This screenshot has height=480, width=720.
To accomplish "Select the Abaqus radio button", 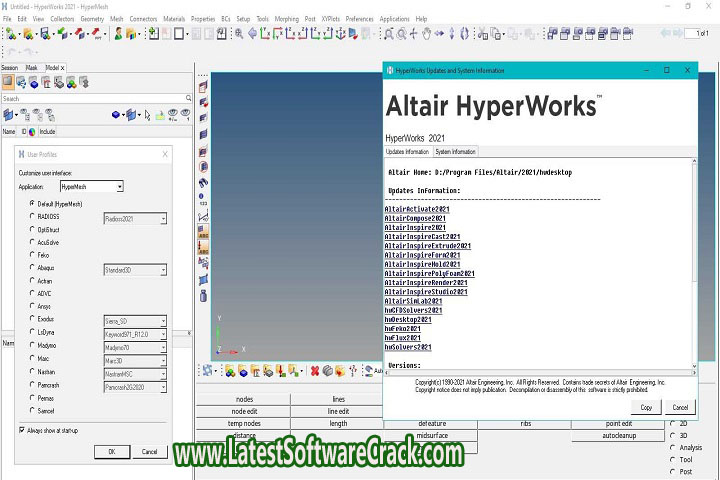I will coord(32,267).
